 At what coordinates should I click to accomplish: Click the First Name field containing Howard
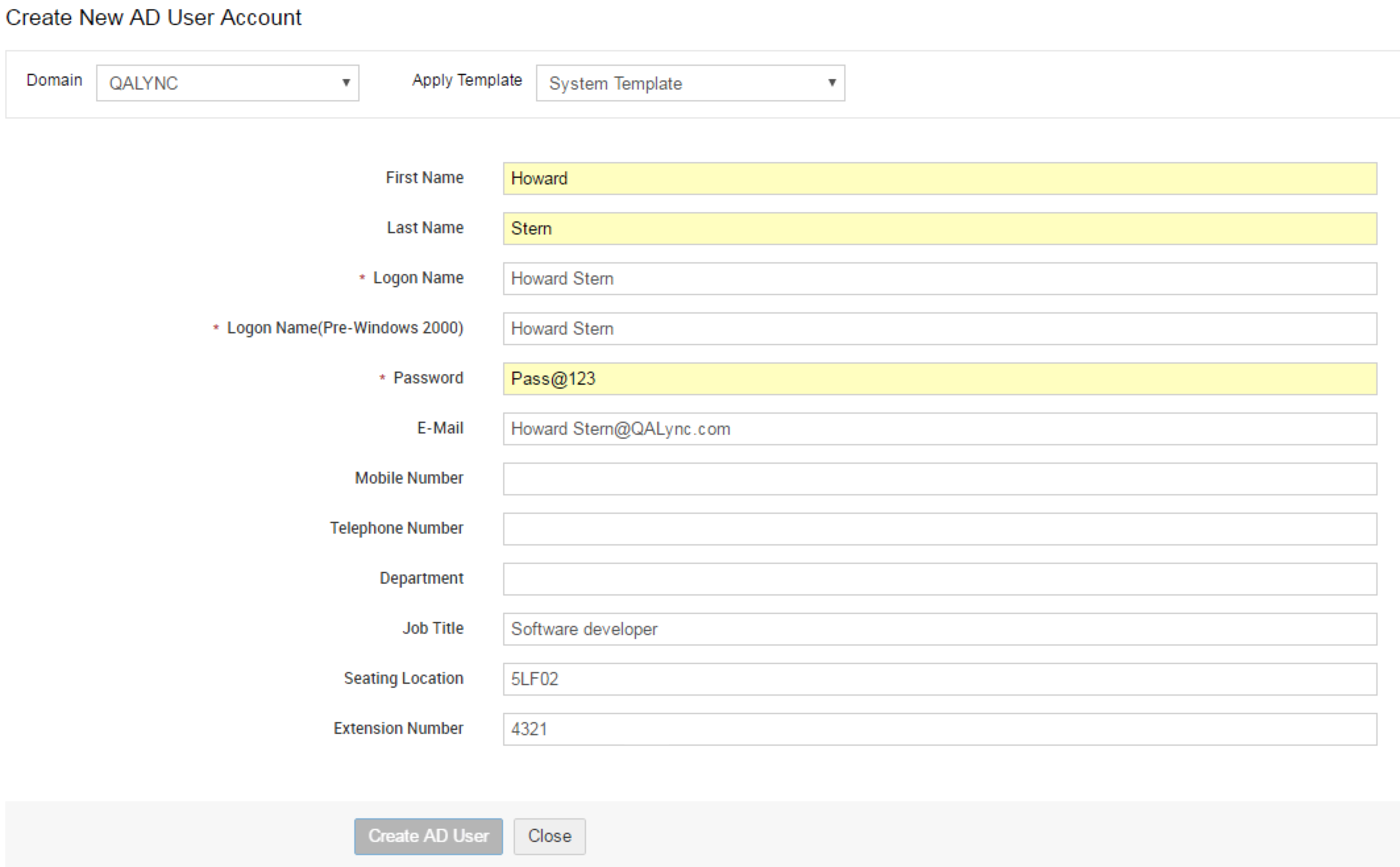pyautogui.click(x=939, y=179)
